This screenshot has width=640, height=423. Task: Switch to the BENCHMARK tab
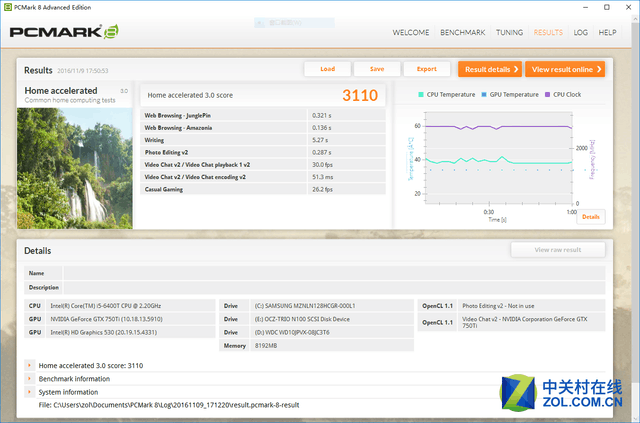462,32
